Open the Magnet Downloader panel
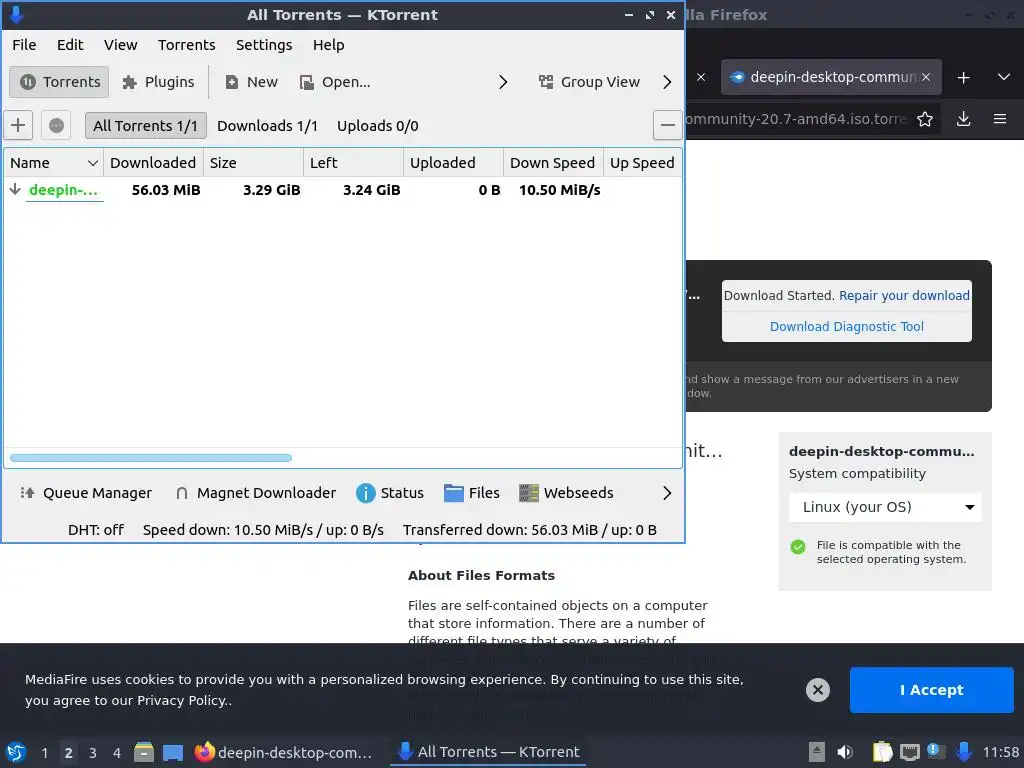Screen dimensions: 1024x768 tap(256, 493)
